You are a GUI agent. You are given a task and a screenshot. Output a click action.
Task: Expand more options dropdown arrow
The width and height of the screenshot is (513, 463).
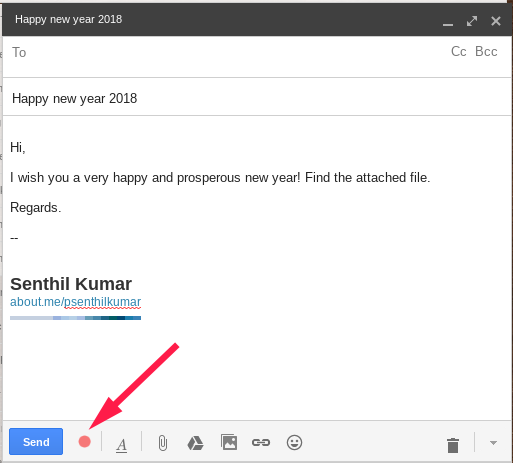(493, 443)
